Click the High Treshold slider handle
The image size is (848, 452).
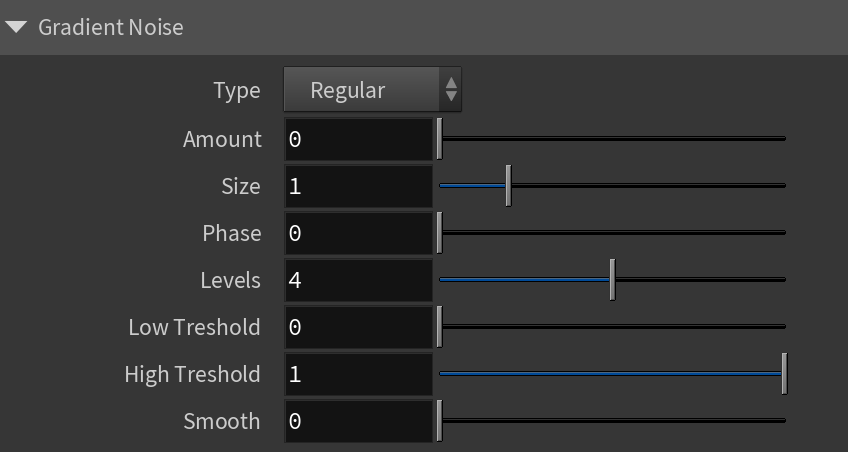tap(784, 374)
